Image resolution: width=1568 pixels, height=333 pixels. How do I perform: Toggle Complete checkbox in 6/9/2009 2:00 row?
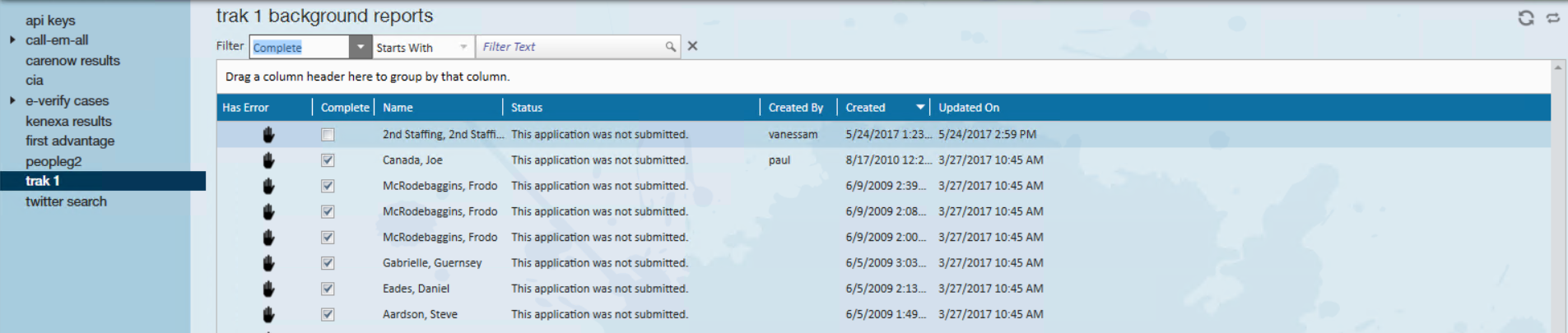coord(328,238)
